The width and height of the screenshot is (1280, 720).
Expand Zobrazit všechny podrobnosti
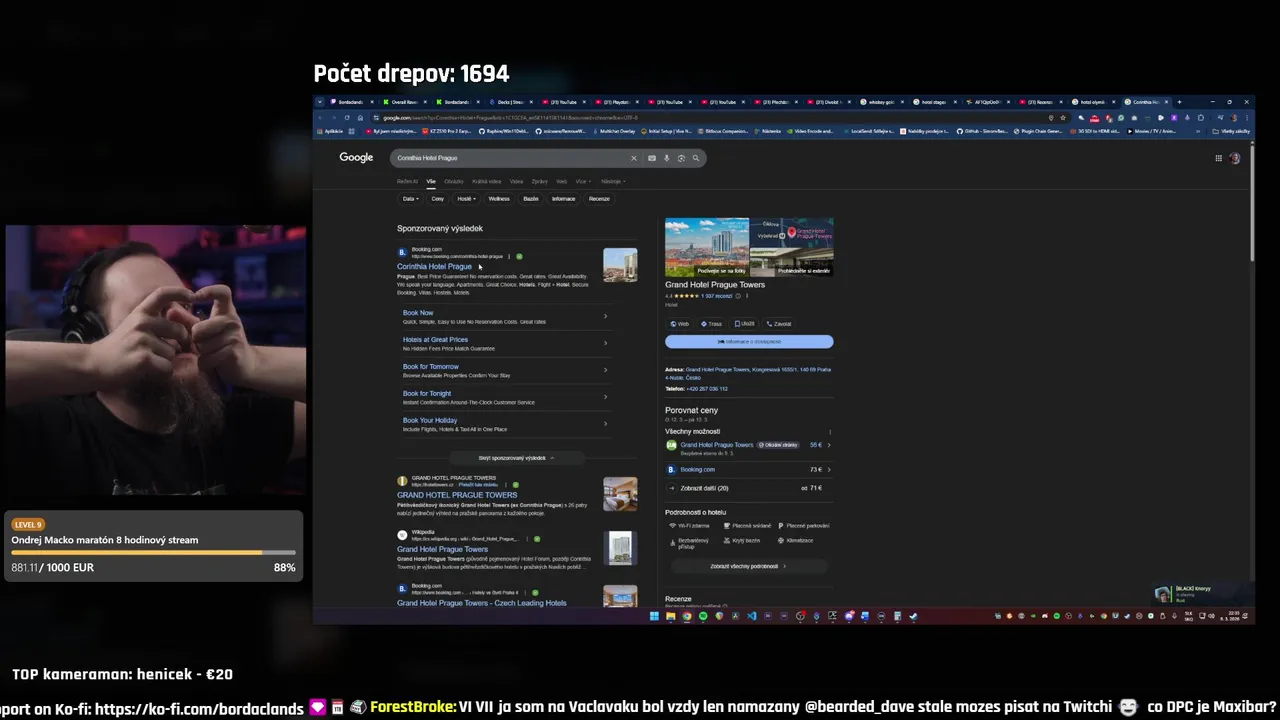pyautogui.click(x=748, y=566)
